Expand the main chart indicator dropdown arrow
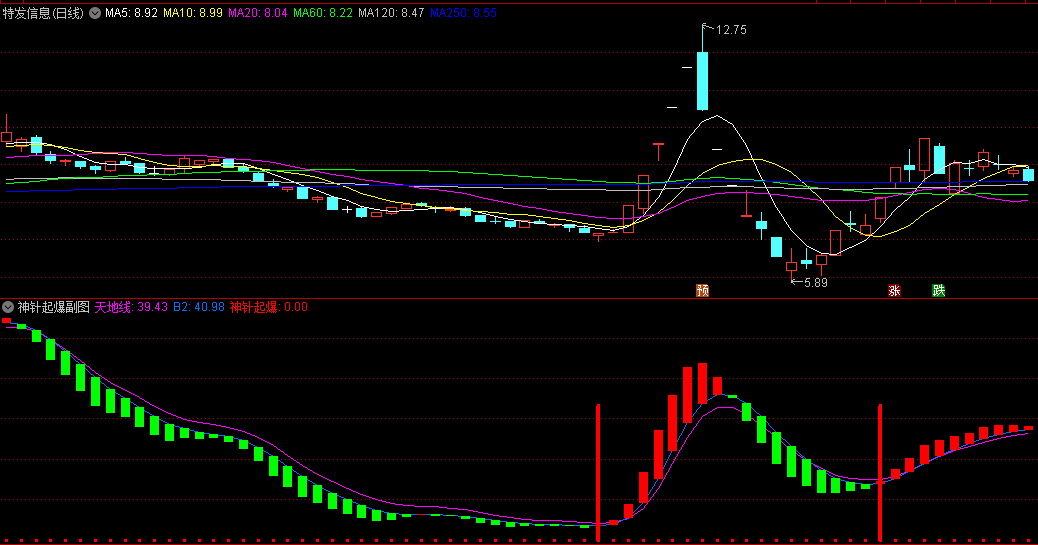Screen dimensions: 1038x545 coord(95,13)
